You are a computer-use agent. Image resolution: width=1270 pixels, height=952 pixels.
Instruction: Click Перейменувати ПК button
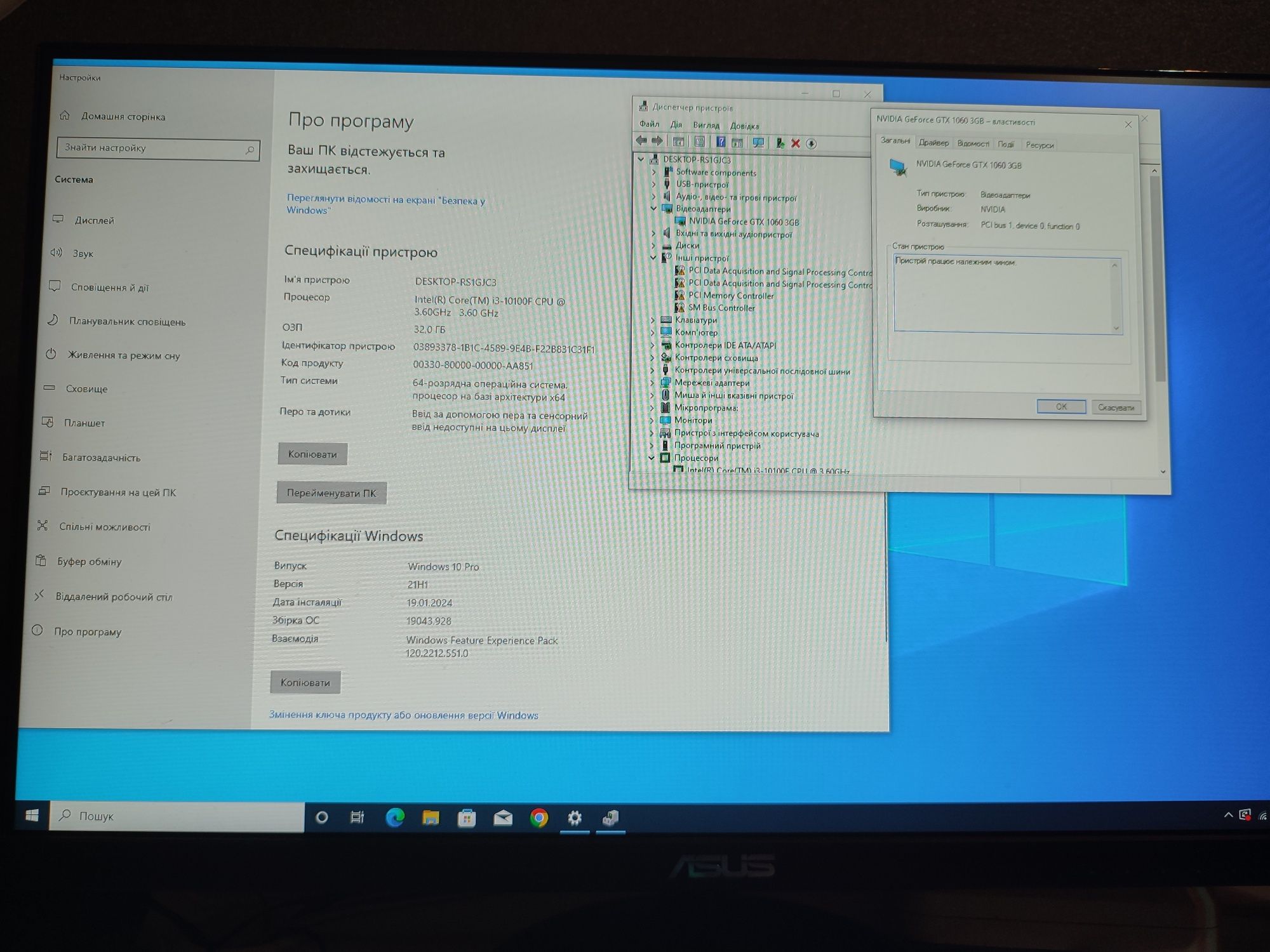331,493
